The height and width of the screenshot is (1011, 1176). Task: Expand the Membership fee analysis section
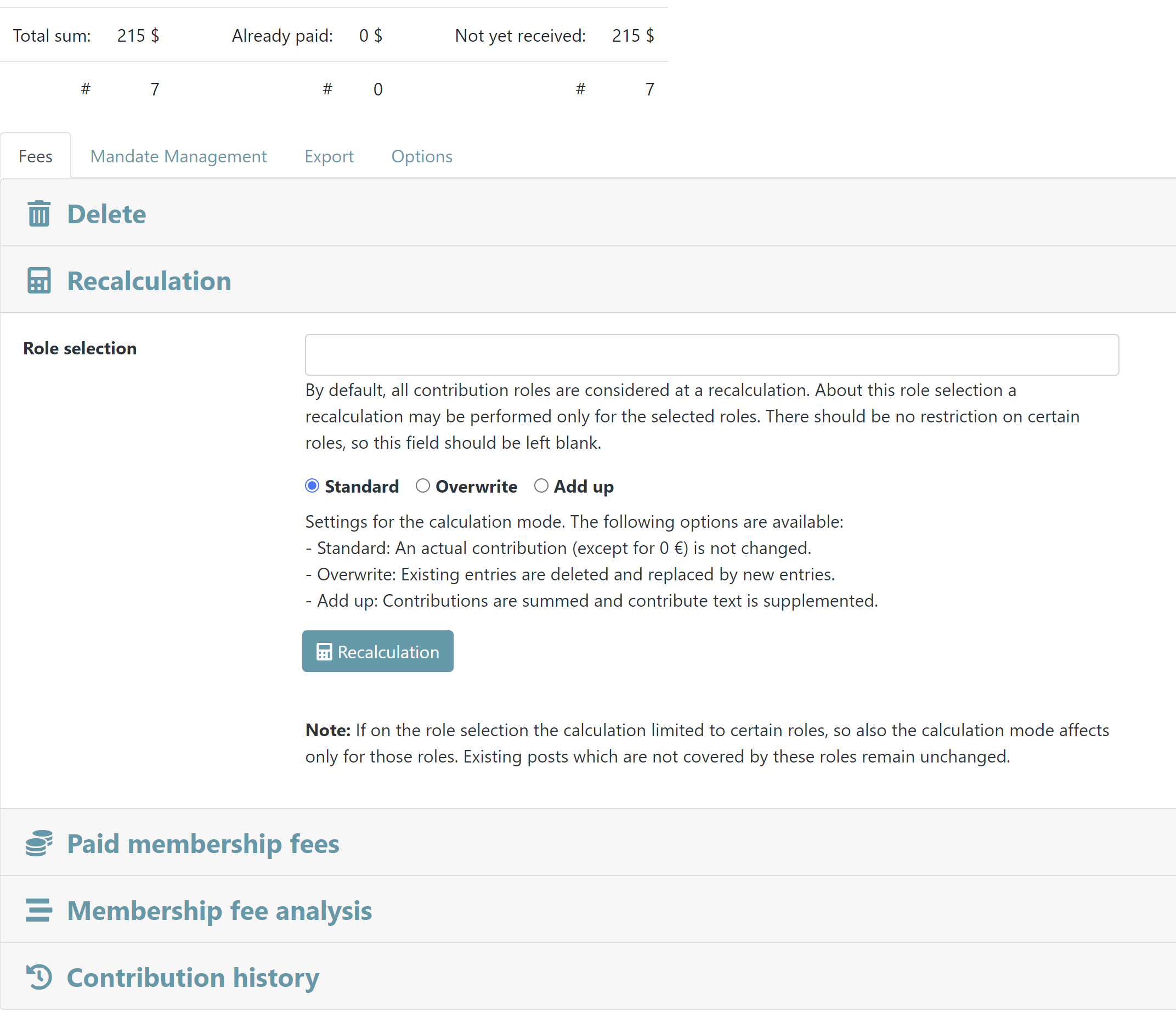point(219,910)
